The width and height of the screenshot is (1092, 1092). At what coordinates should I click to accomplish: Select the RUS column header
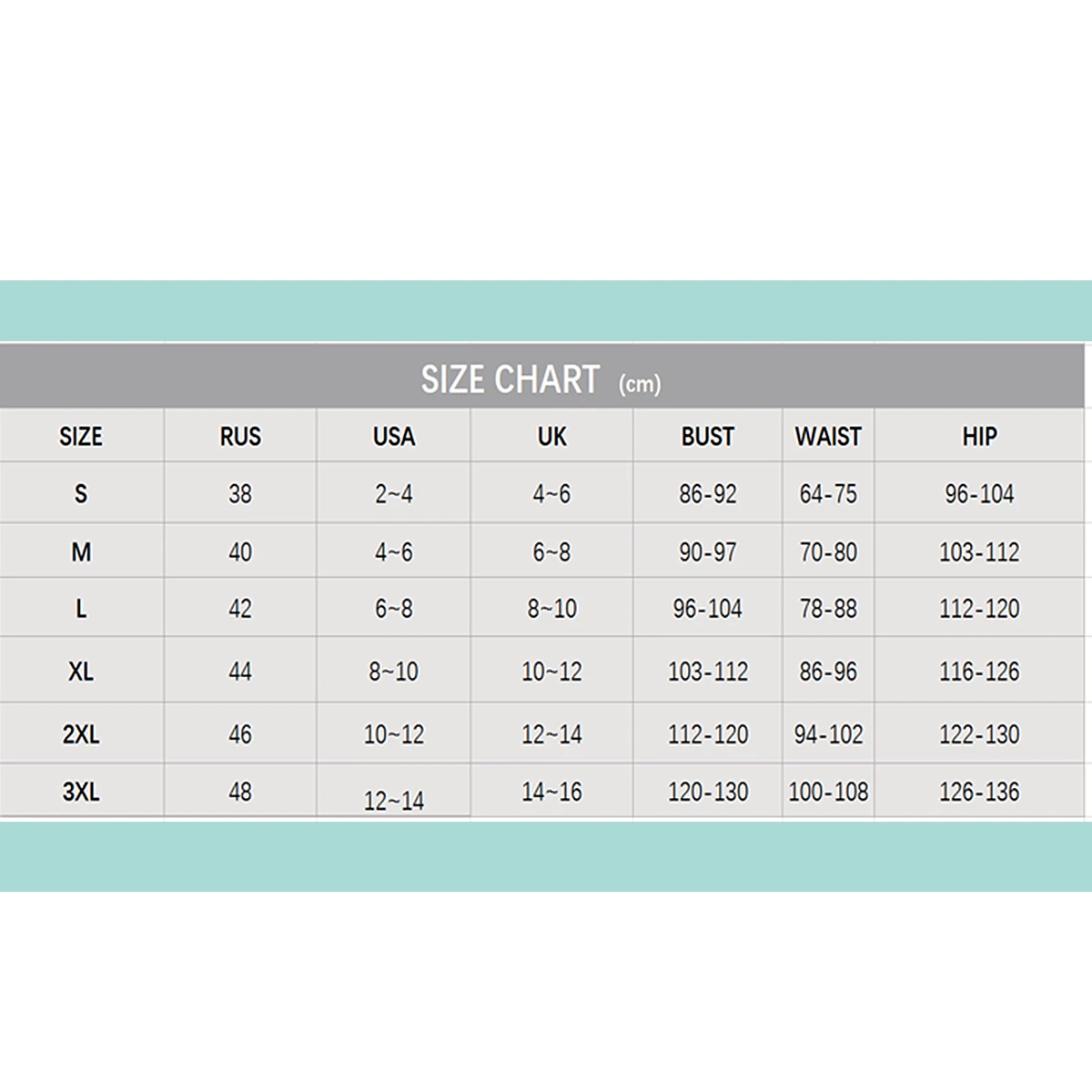pyautogui.click(x=240, y=437)
